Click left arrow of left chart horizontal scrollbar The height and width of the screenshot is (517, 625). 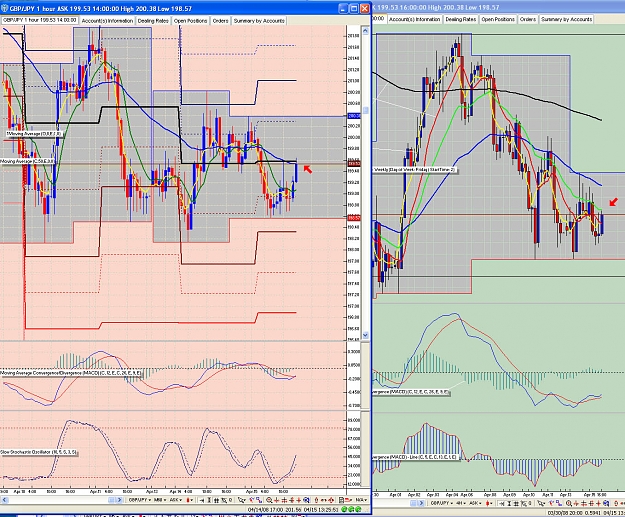point(4,500)
